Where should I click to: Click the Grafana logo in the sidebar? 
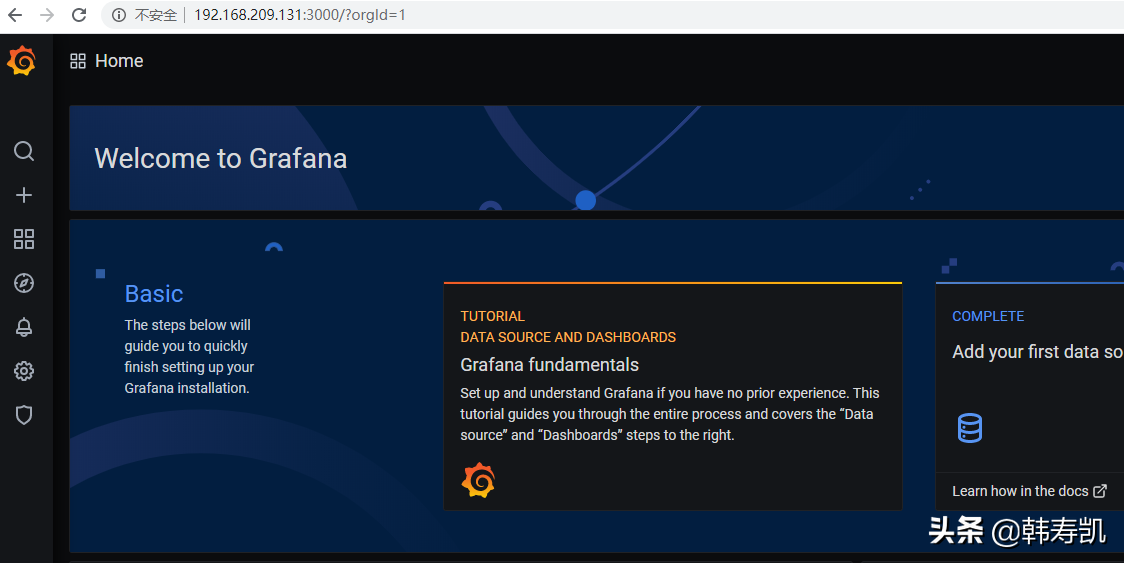pyautogui.click(x=22, y=61)
